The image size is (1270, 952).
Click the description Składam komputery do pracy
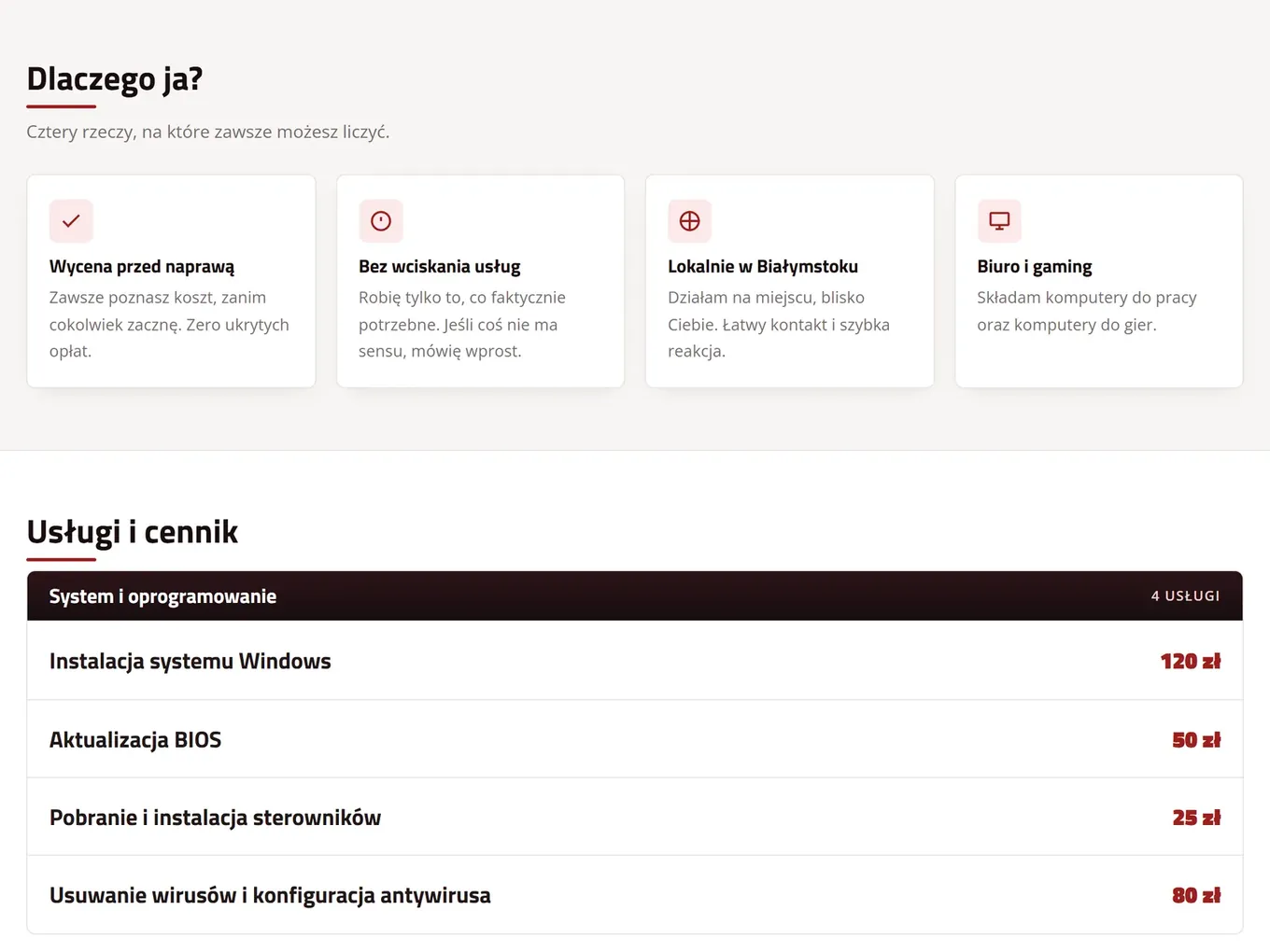tap(1087, 311)
